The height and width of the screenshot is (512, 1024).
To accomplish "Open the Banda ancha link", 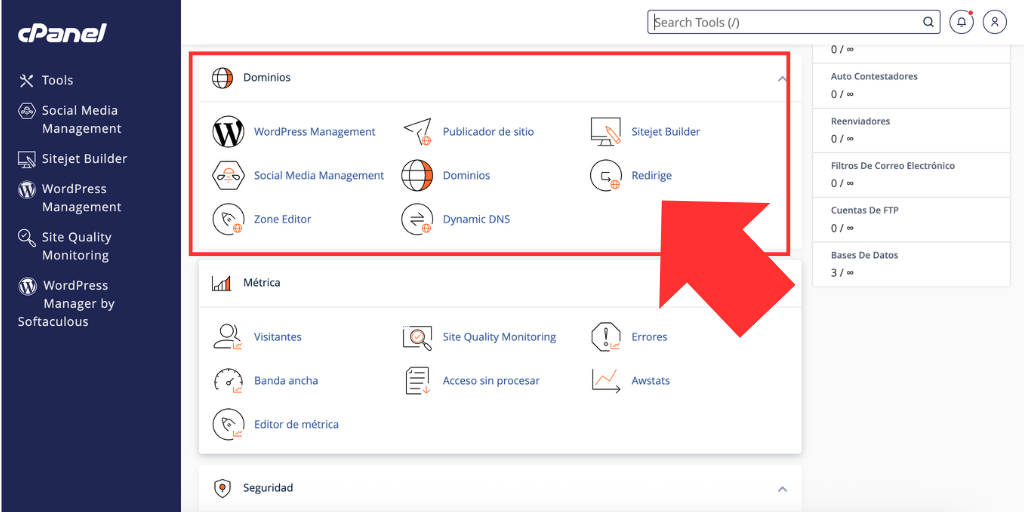I will click(x=286, y=381).
